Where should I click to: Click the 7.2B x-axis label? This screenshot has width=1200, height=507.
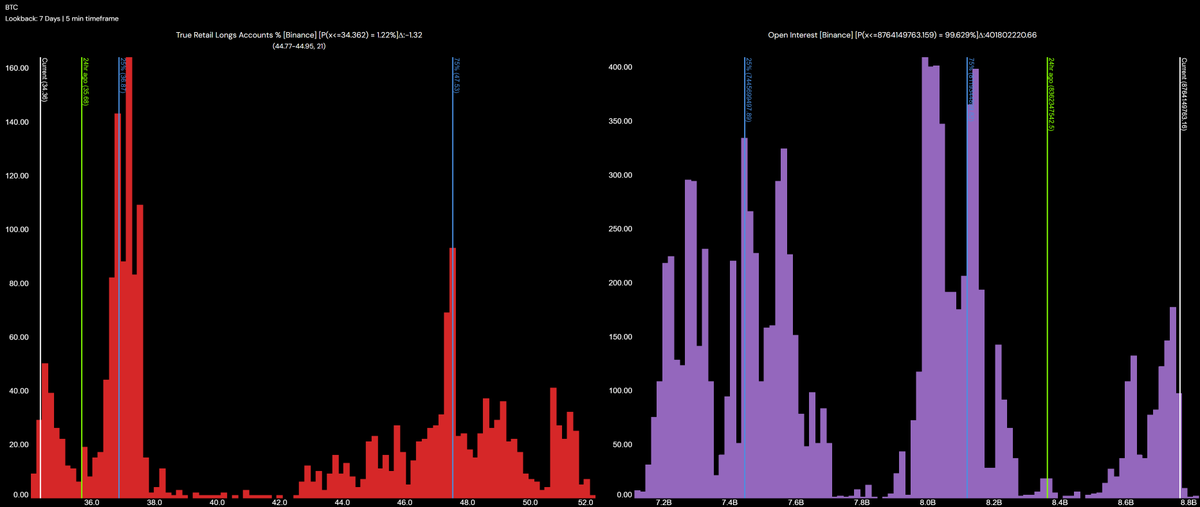point(664,503)
